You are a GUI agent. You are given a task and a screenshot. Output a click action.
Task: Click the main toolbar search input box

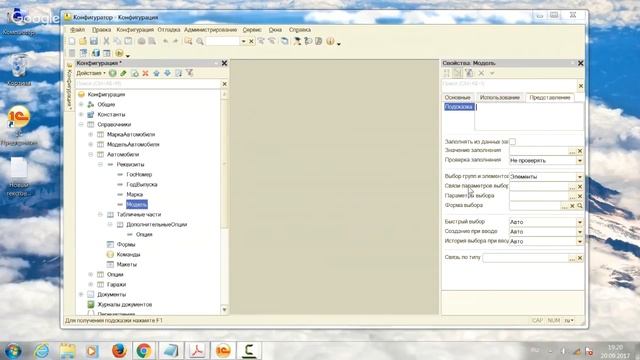222,41
